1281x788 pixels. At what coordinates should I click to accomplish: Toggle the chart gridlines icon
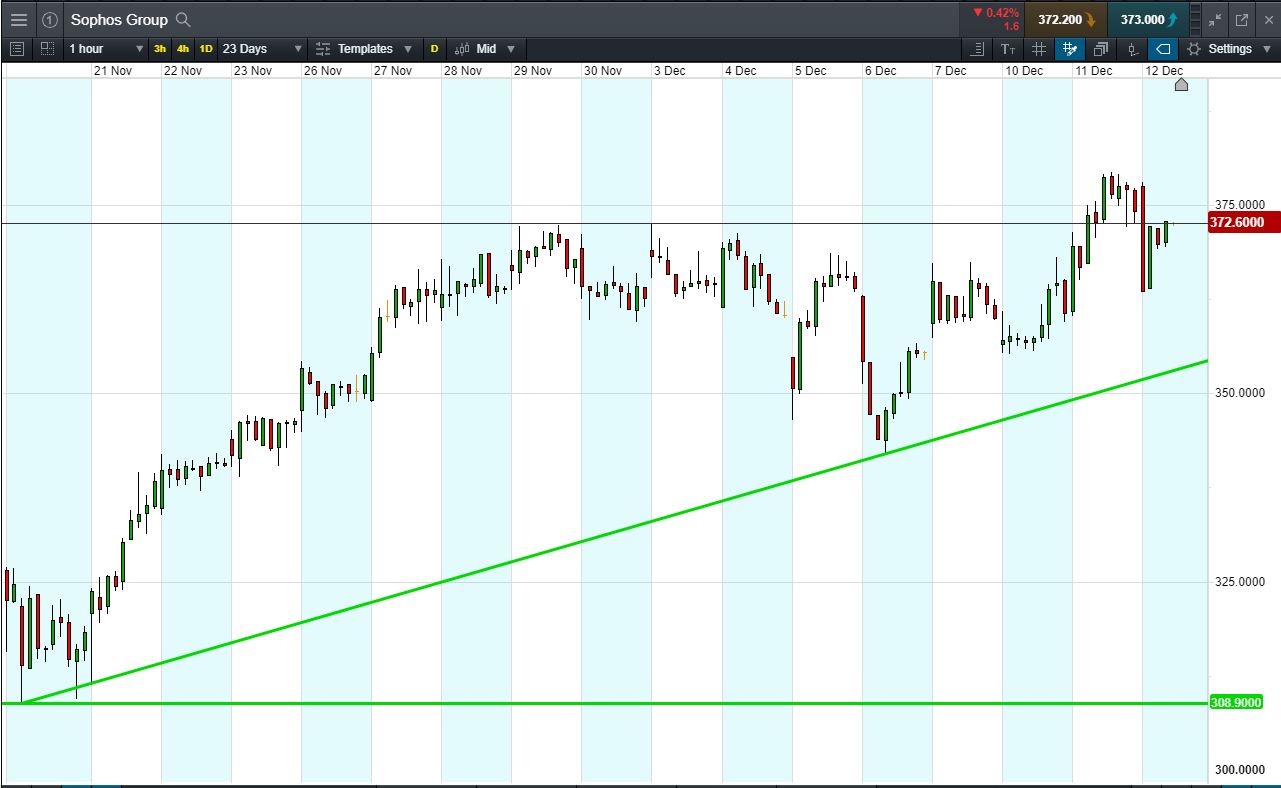click(1039, 49)
